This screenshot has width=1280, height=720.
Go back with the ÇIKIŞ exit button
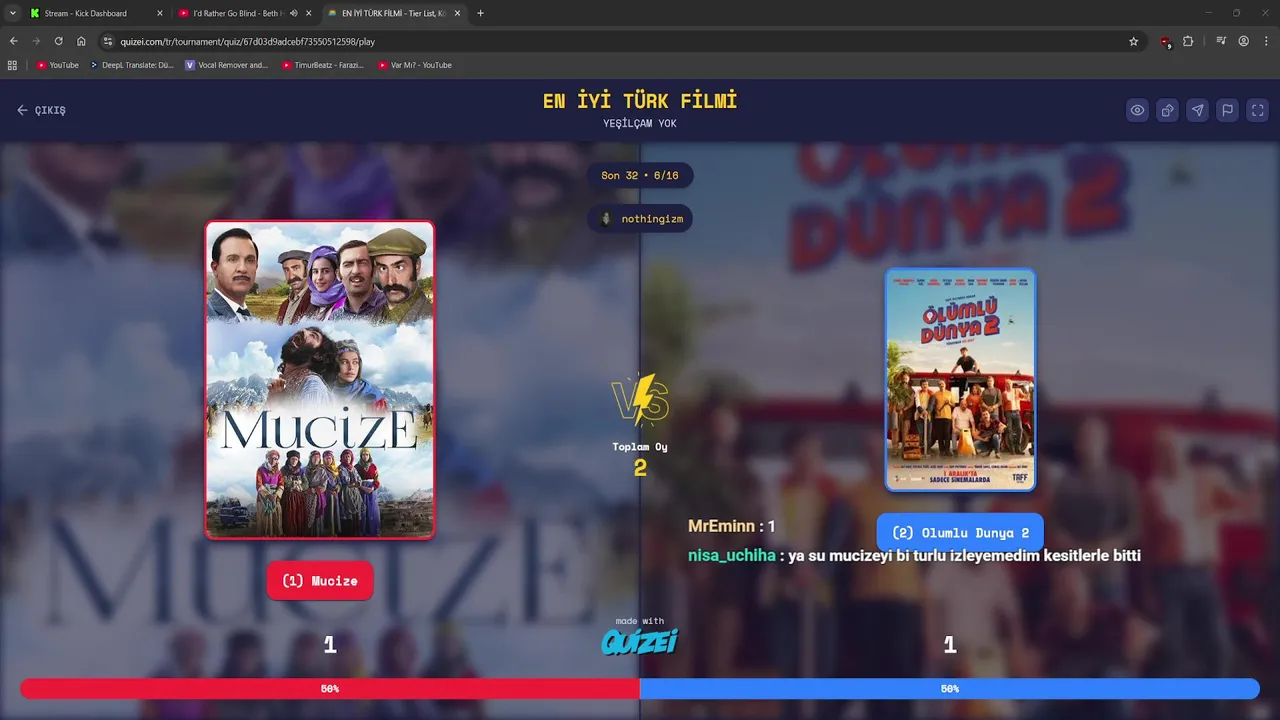(41, 110)
